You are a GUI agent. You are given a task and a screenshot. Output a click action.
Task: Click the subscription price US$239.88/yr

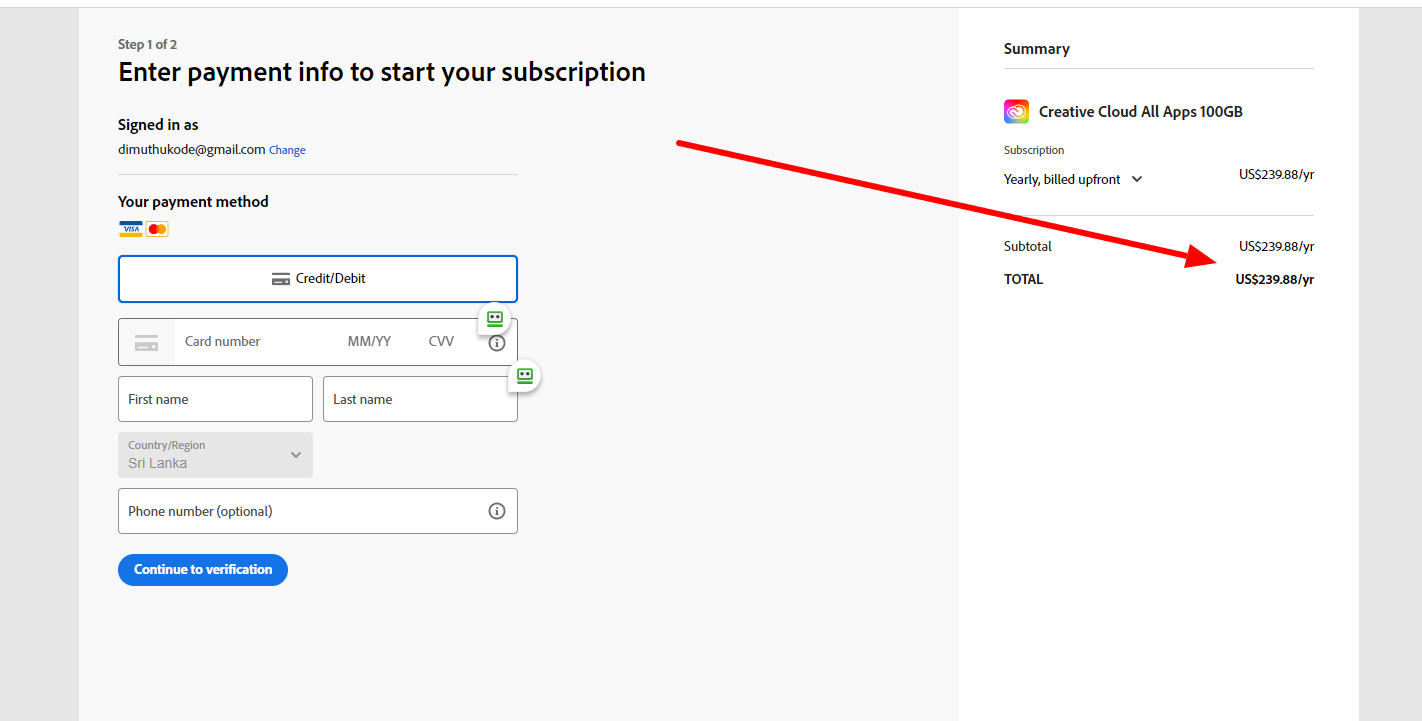click(1276, 174)
